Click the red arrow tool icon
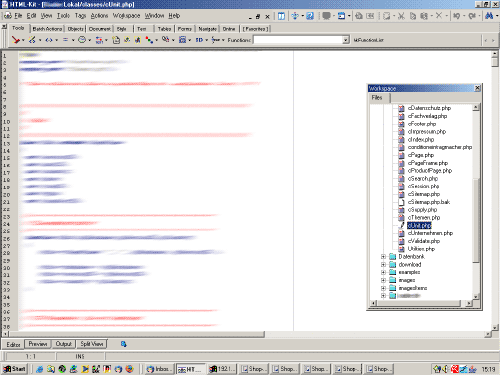 coord(15,40)
